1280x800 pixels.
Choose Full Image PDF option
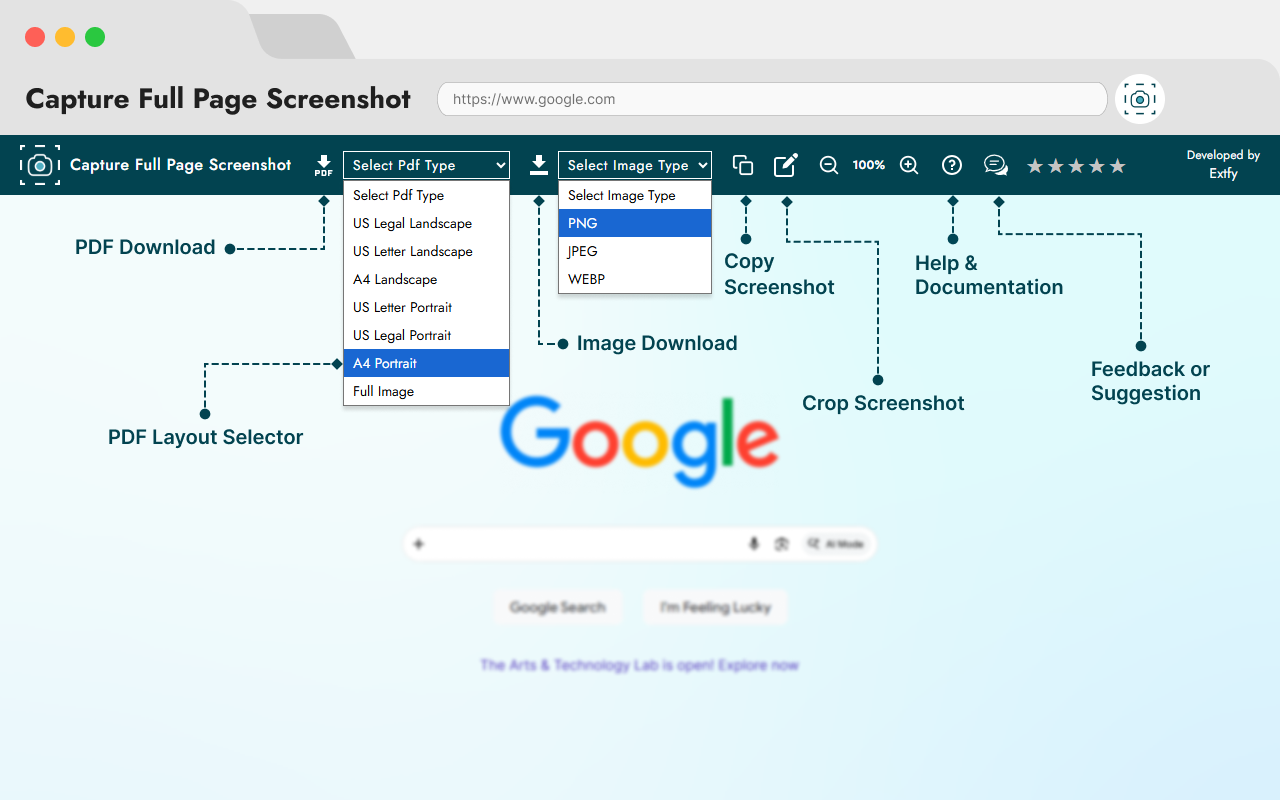[x=426, y=391]
